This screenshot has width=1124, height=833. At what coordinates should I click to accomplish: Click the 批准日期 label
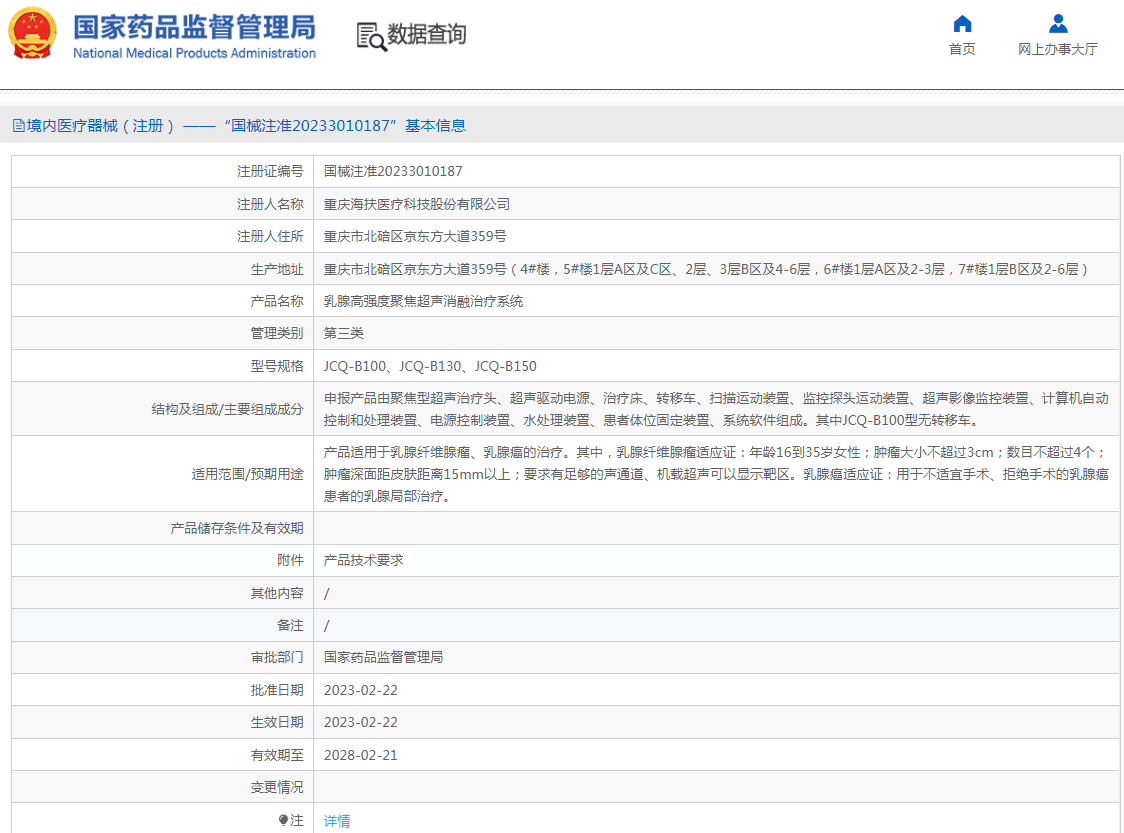[x=277, y=690]
